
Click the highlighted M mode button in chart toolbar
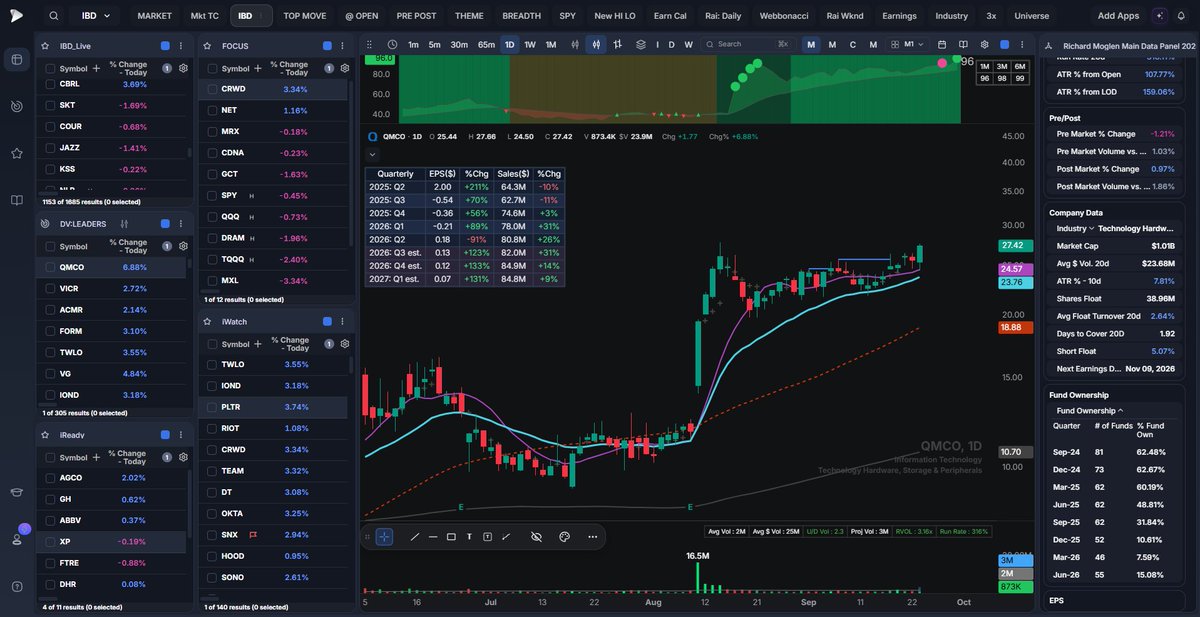point(811,44)
